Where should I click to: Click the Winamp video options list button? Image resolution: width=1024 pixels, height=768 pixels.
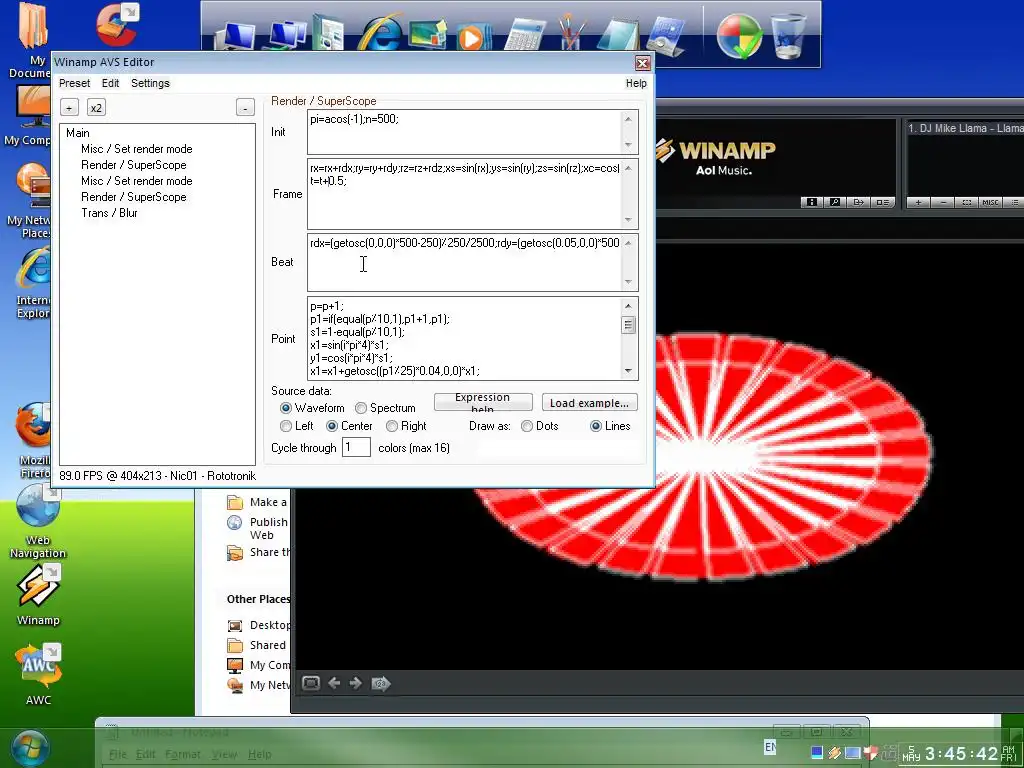click(x=882, y=202)
